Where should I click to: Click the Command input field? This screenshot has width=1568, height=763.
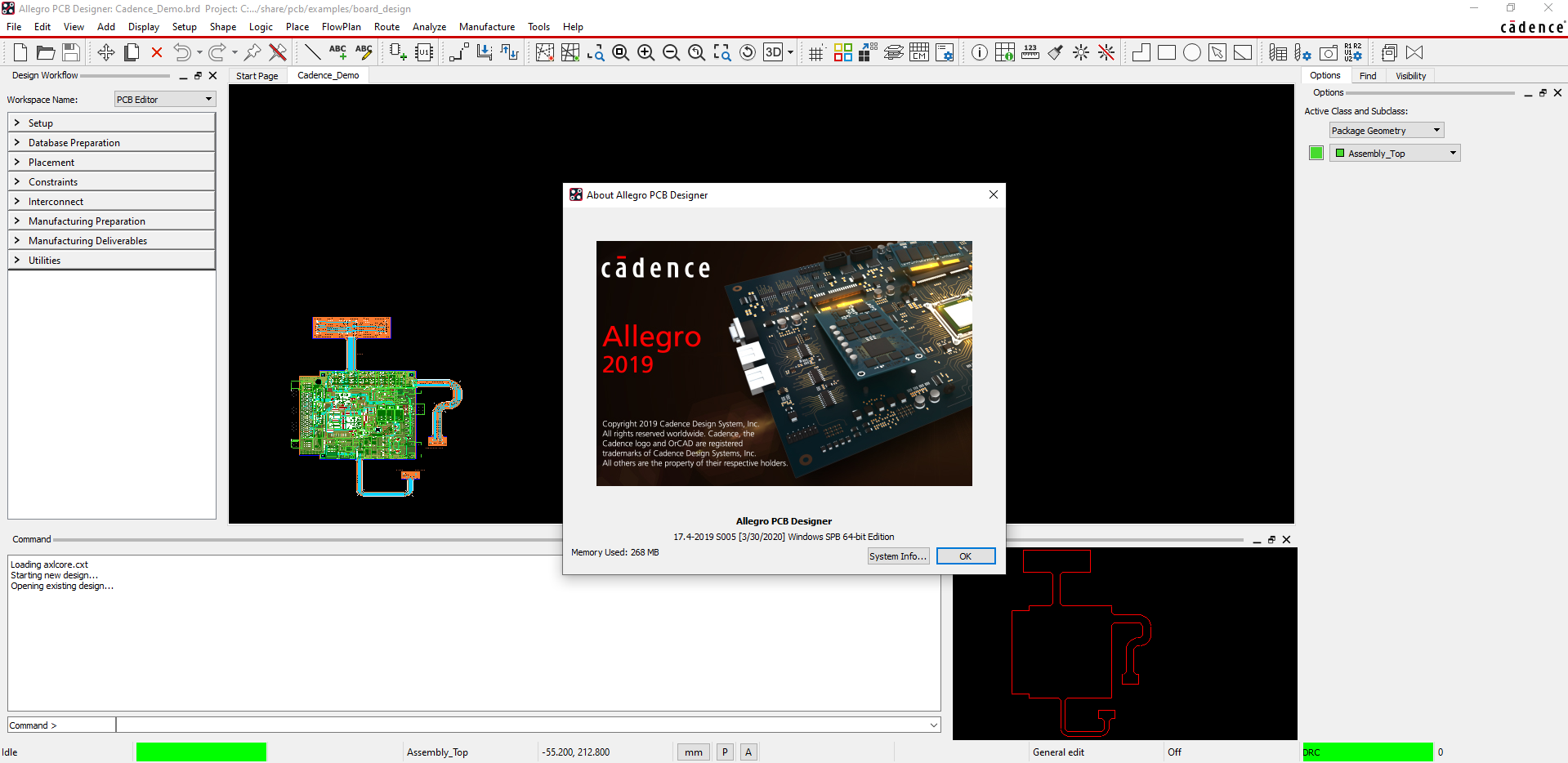click(x=528, y=725)
